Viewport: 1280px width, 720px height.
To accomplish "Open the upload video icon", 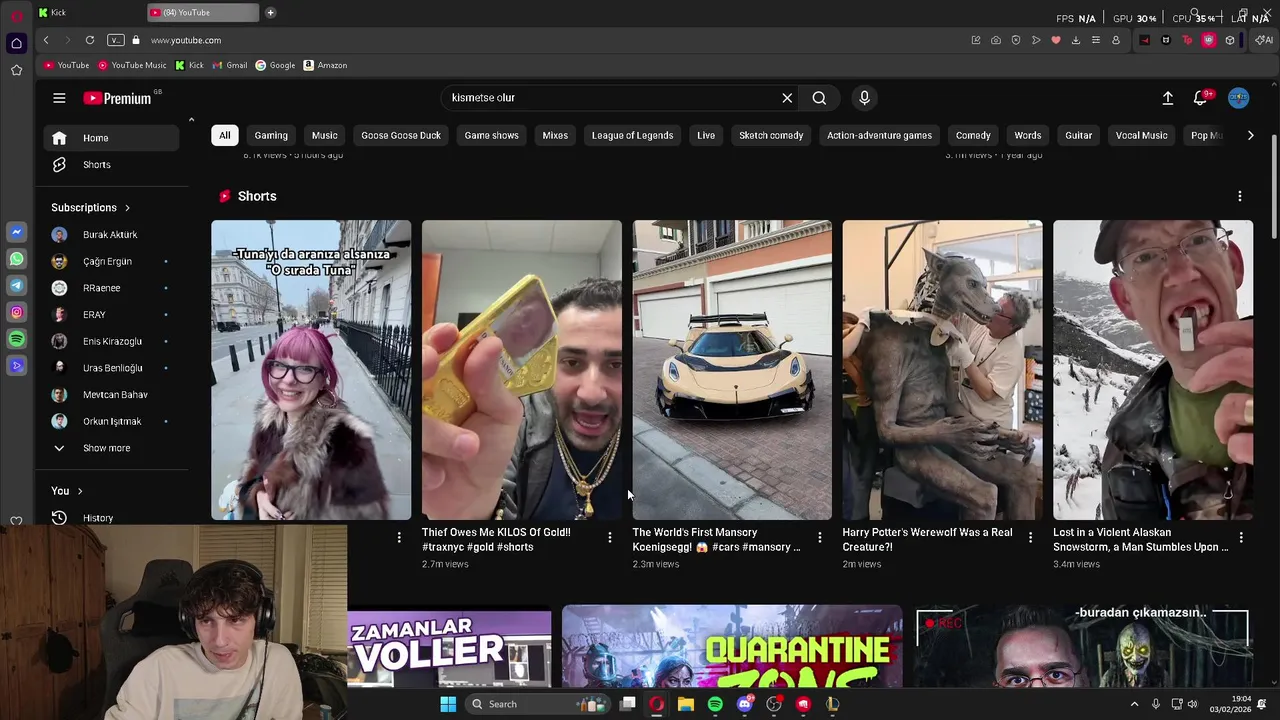I will (x=1167, y=98).
